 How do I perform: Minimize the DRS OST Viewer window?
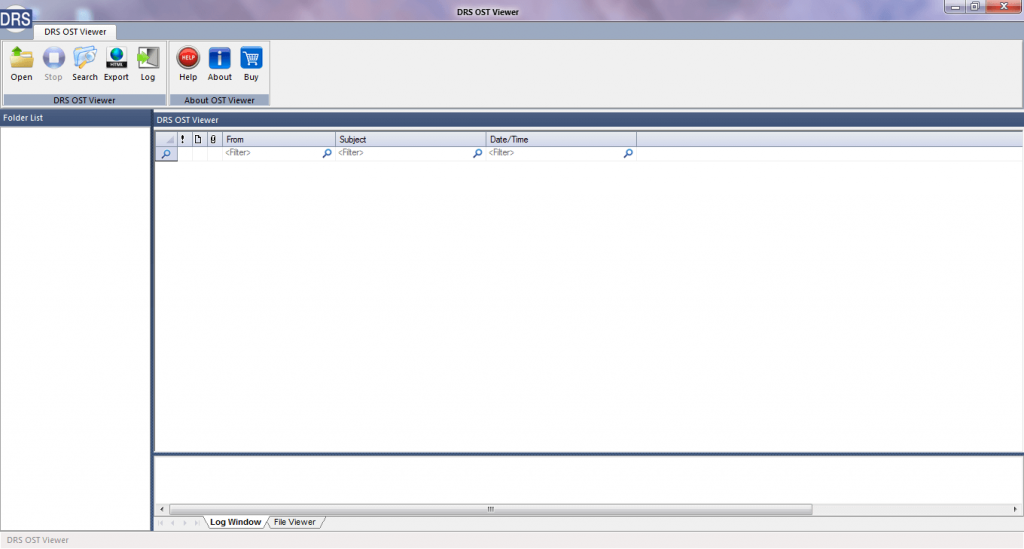(955, 7)
